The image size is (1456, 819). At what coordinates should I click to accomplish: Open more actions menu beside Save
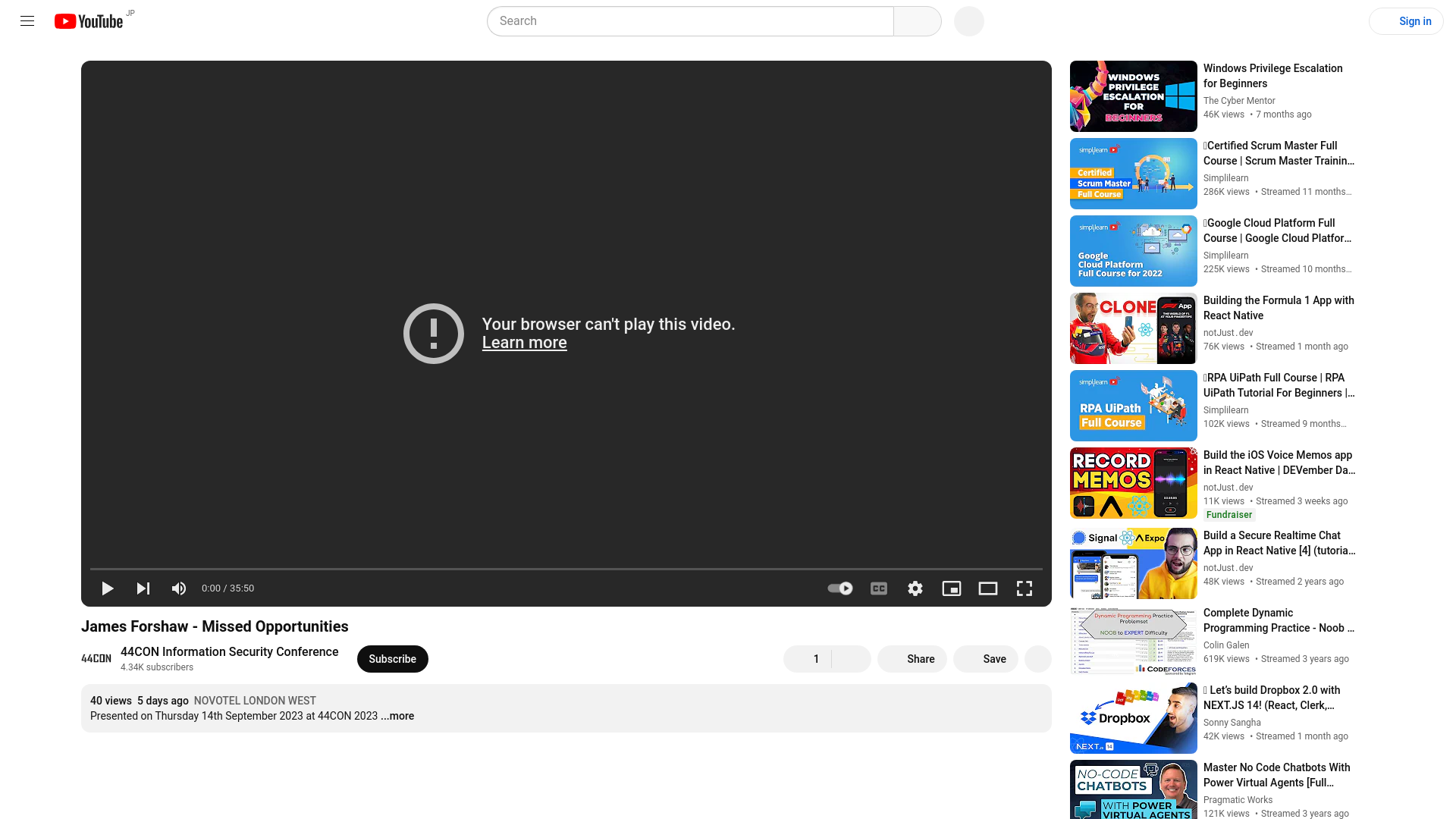click(1038, 659)
